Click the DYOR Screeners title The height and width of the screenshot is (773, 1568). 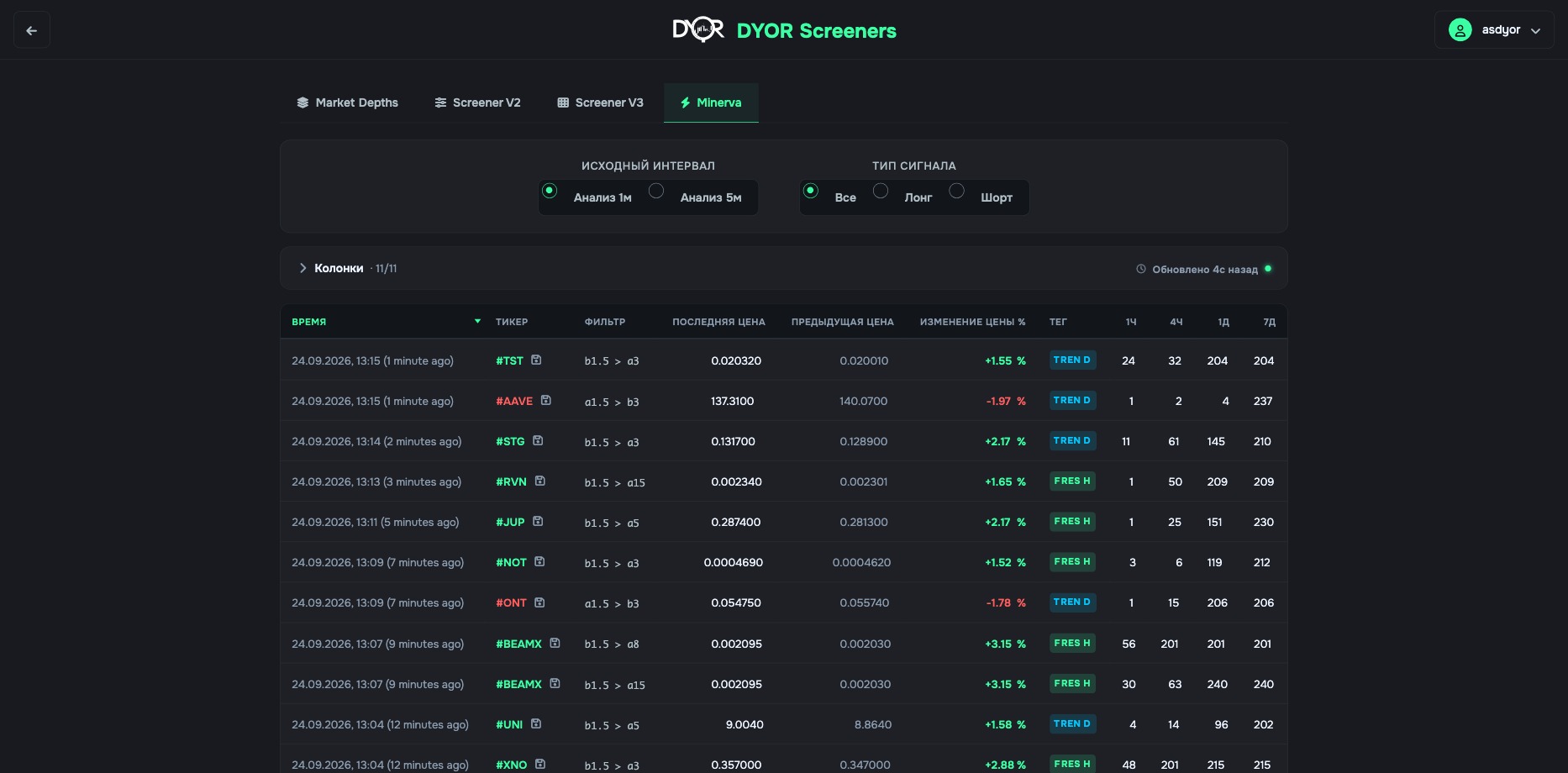pyautogui.click(x=816, y=31)
